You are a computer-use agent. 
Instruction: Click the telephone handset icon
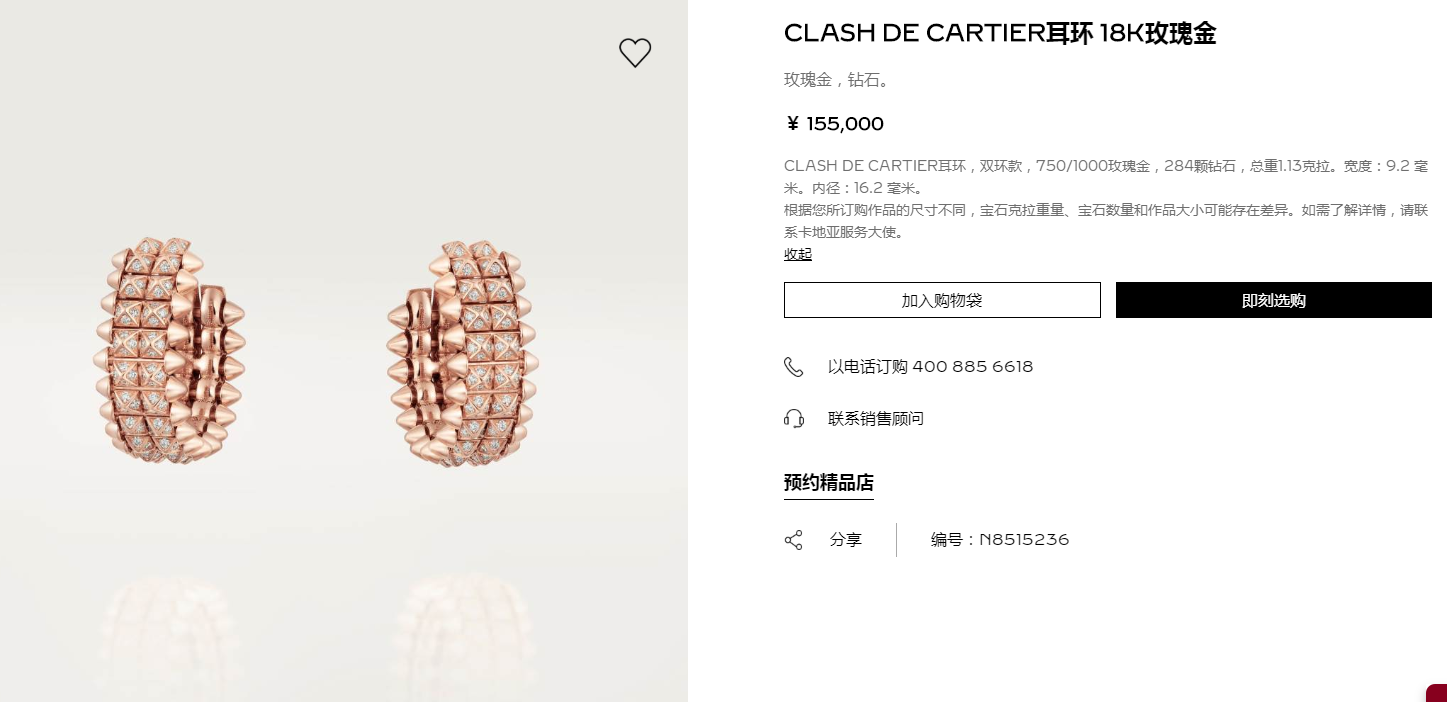click(x=794, y=367)
